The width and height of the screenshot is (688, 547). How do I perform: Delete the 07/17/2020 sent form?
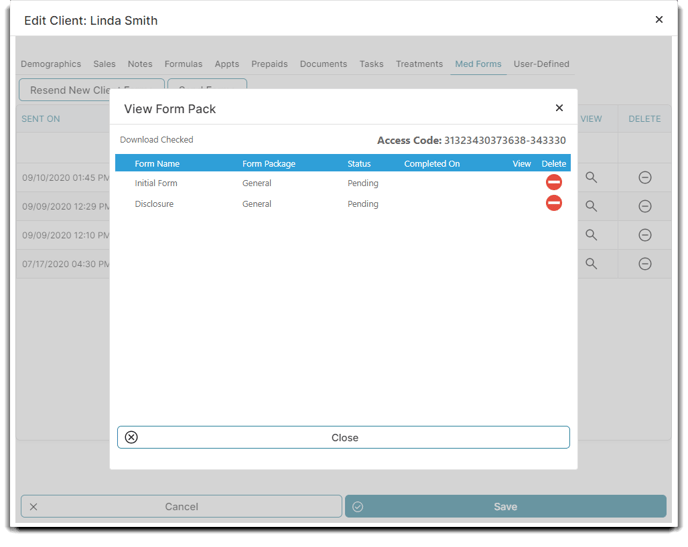coord(645,264)
